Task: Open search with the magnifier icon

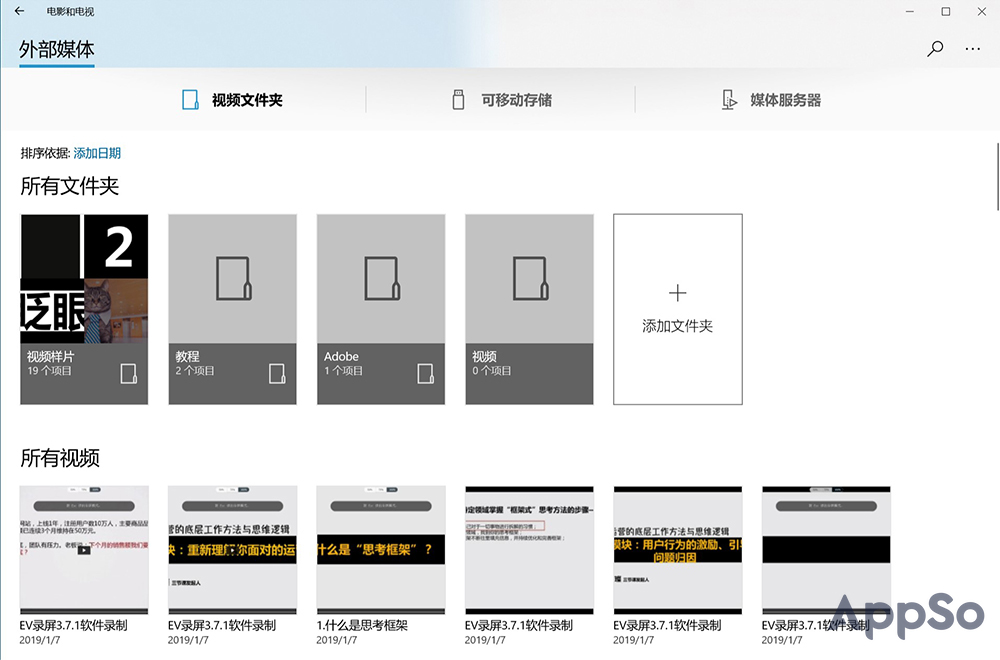Action: (935, 48)
